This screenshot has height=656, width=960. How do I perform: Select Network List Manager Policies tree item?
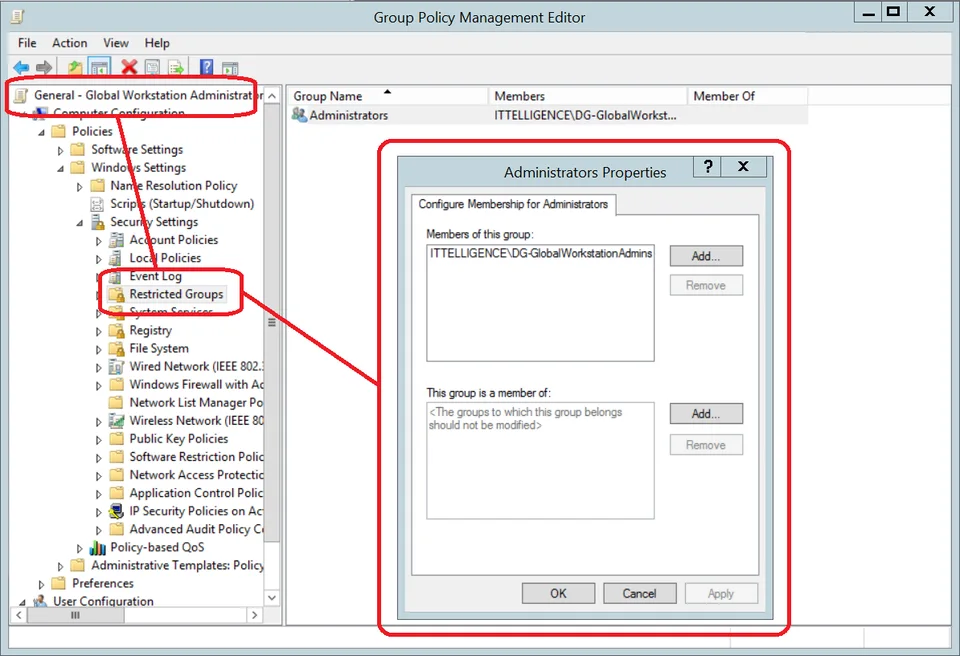coord(196,402)
